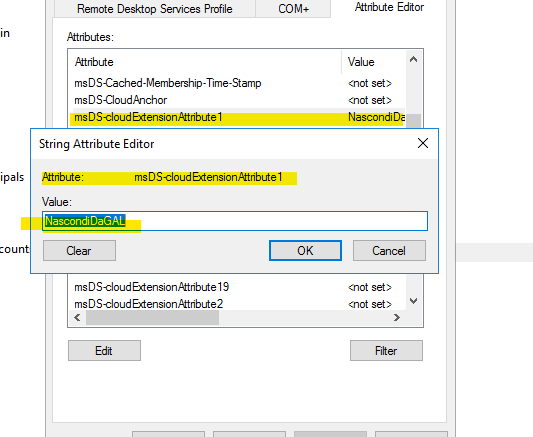Image resolution: width=533 pixels, height=437 pixels.
Task: Switch to the COM+ tab
Action: coord(293,8)
